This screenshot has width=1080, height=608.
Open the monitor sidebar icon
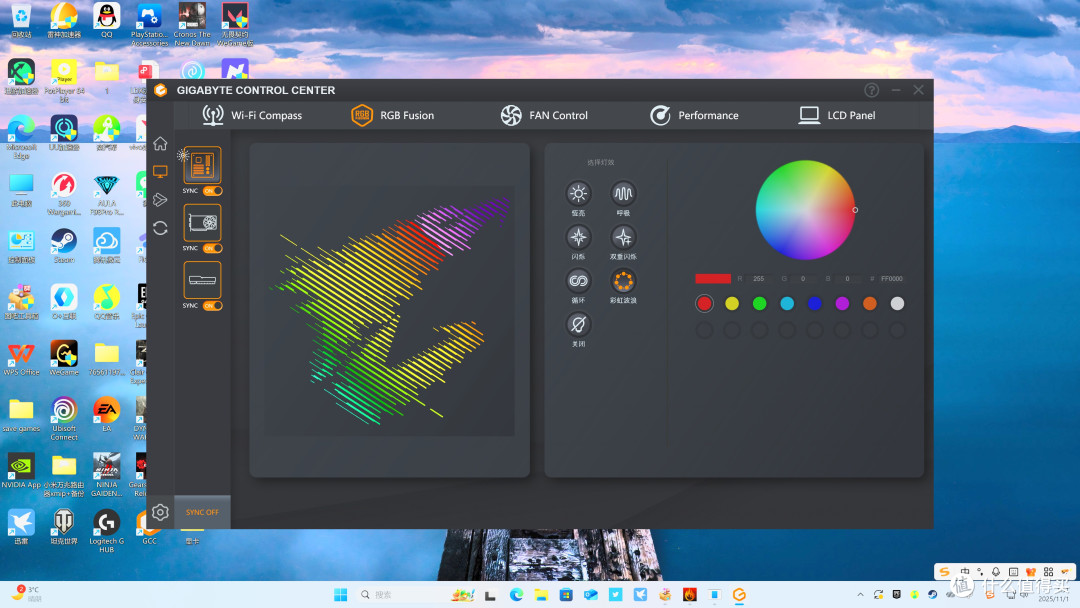coord(160,171)
